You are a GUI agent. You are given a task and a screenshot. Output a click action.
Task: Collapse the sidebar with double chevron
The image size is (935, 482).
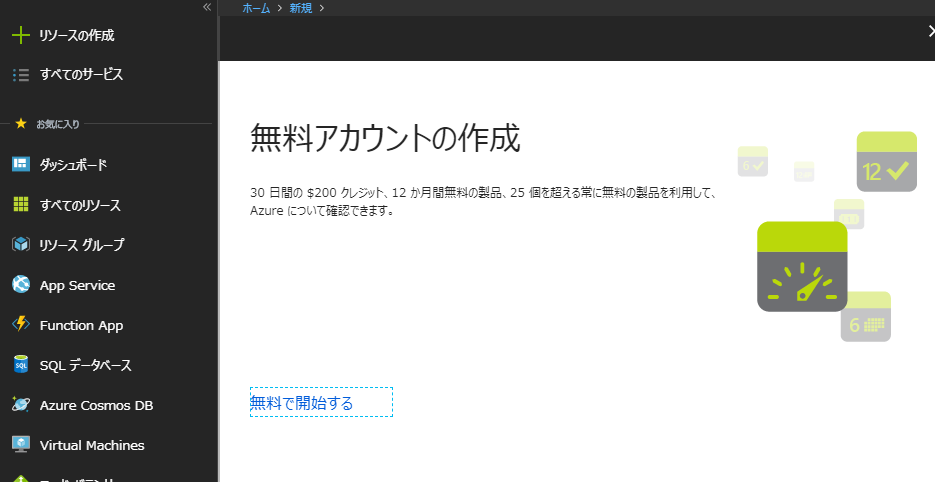[207, 7]
